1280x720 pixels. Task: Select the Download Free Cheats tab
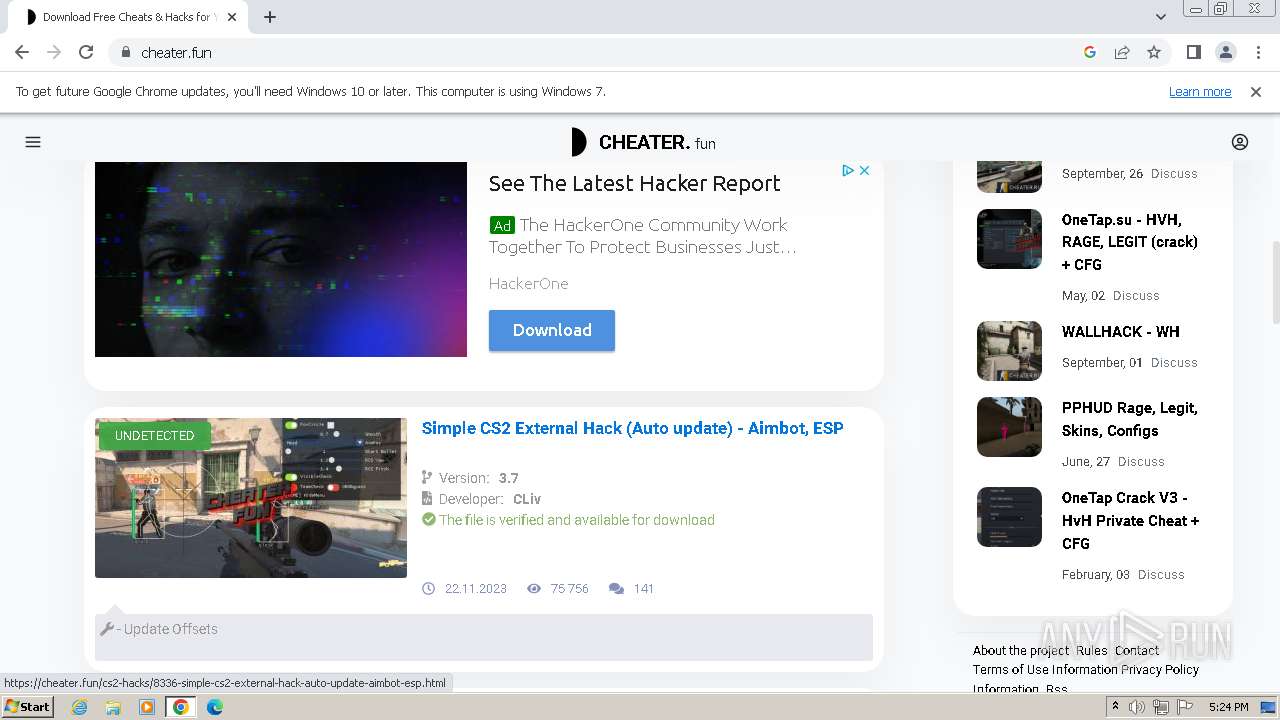[x=127, y=17]
